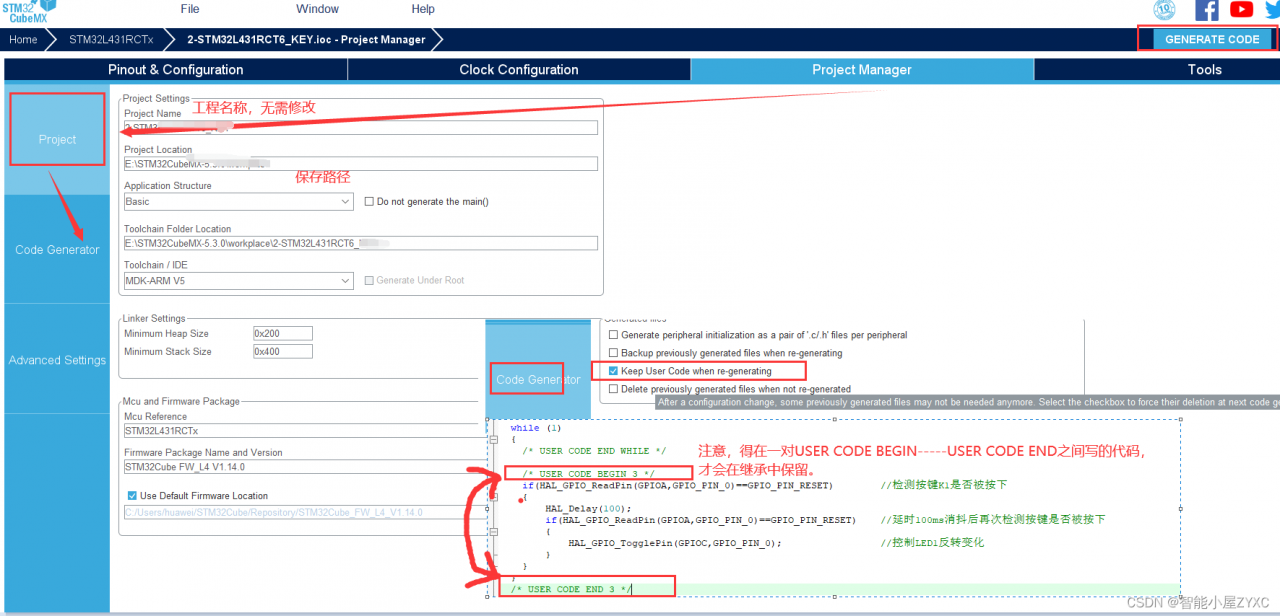This screenshot has height=616, width=1280.
Task: Collapse the while (1) code fold marker
Action: 495,439
